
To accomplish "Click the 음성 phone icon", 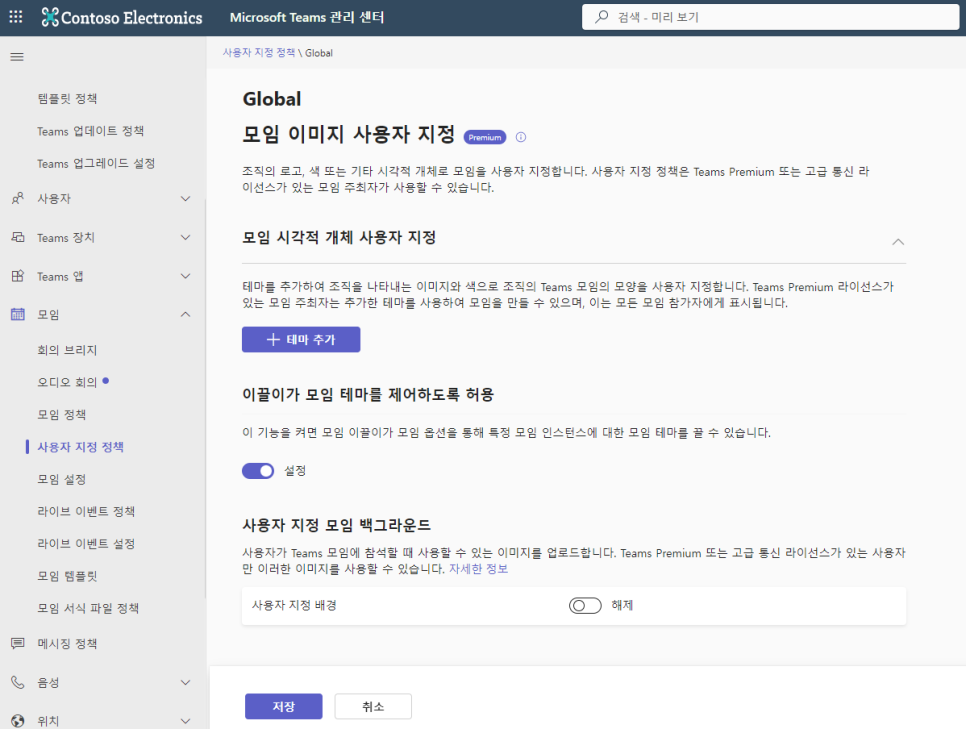I will click(18, 682).
